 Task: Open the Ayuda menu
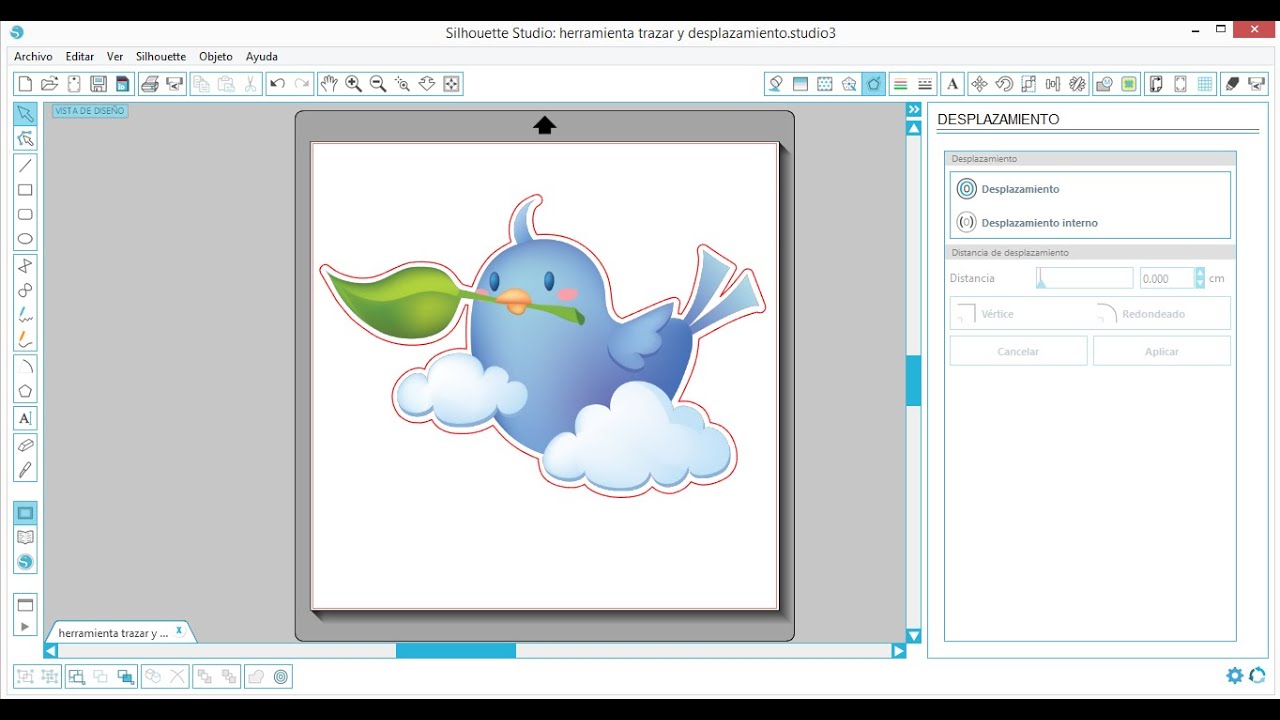[x=262, y=57]
